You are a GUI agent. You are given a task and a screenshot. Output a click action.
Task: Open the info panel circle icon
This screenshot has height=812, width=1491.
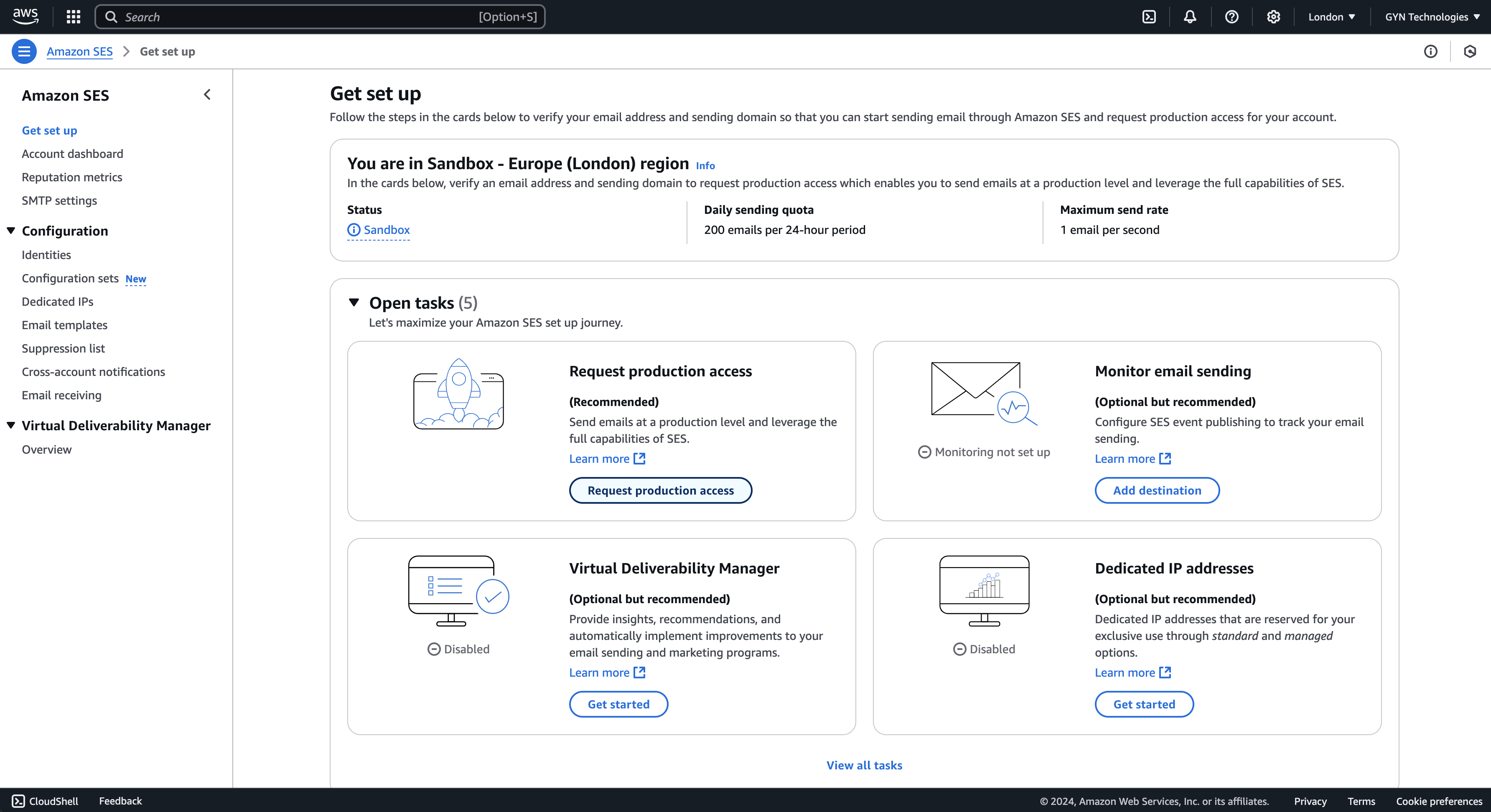(x=1430, y=51)
